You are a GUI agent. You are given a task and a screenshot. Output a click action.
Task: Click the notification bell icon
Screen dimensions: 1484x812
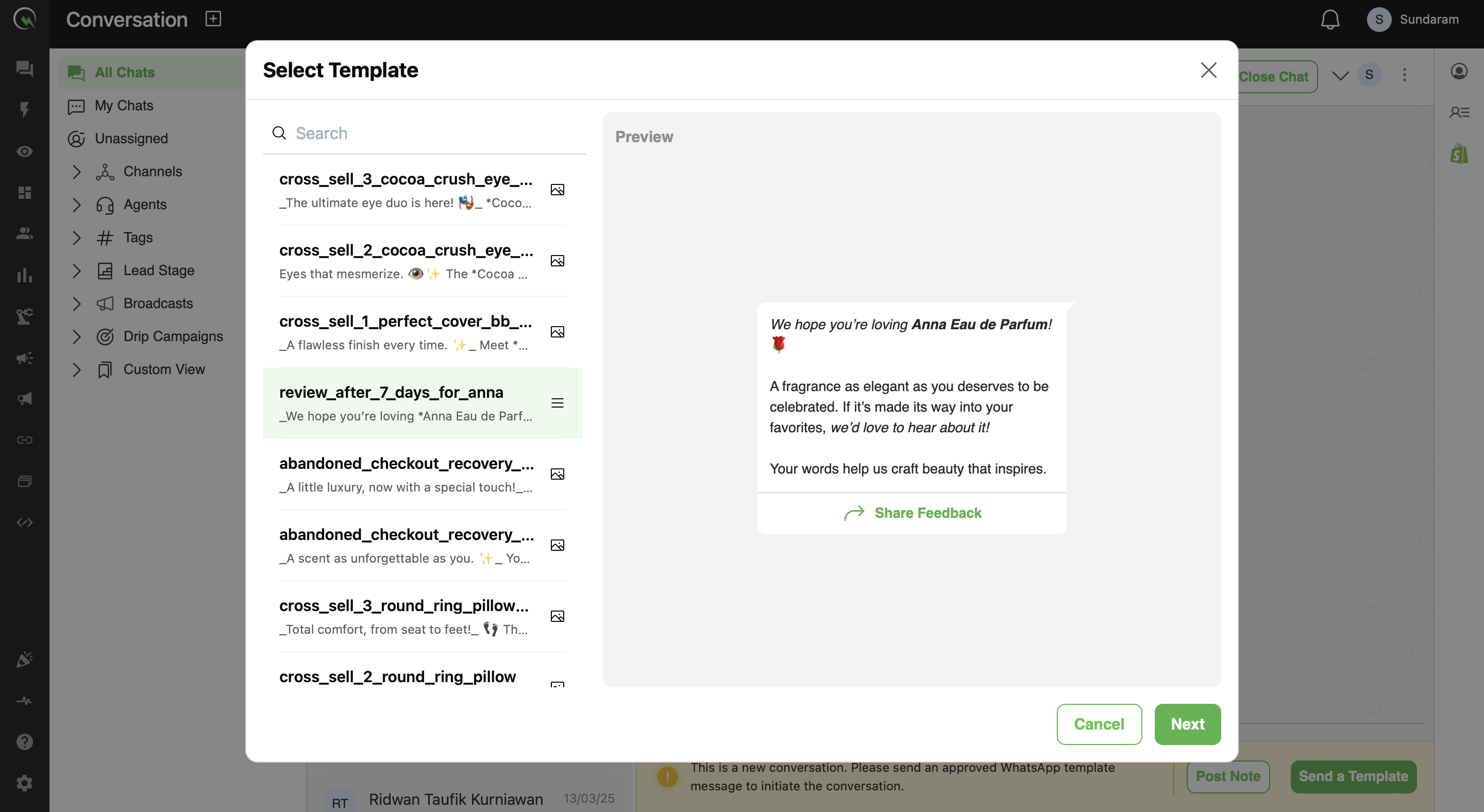click(x=1329, y=20)
